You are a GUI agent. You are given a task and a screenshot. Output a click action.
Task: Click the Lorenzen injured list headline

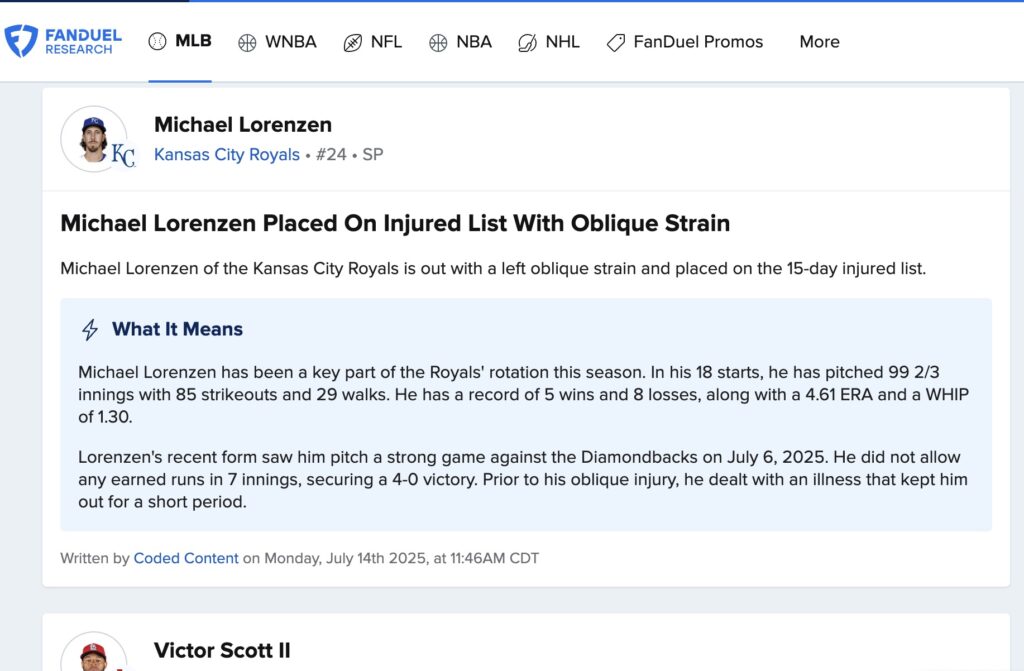click(395, 223)
